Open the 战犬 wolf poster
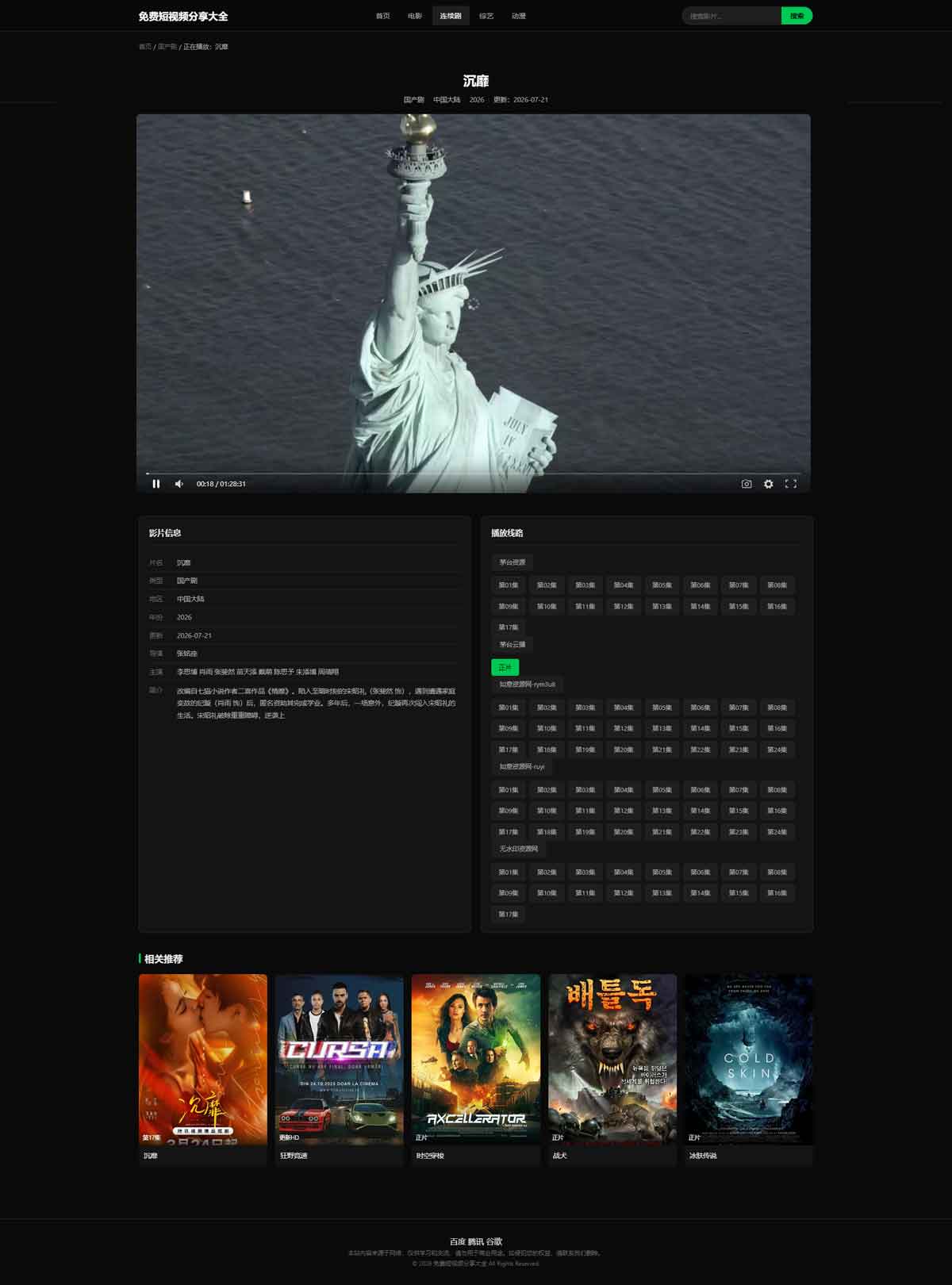Screen dimensions: 952x1285 tap(612, 1059)
